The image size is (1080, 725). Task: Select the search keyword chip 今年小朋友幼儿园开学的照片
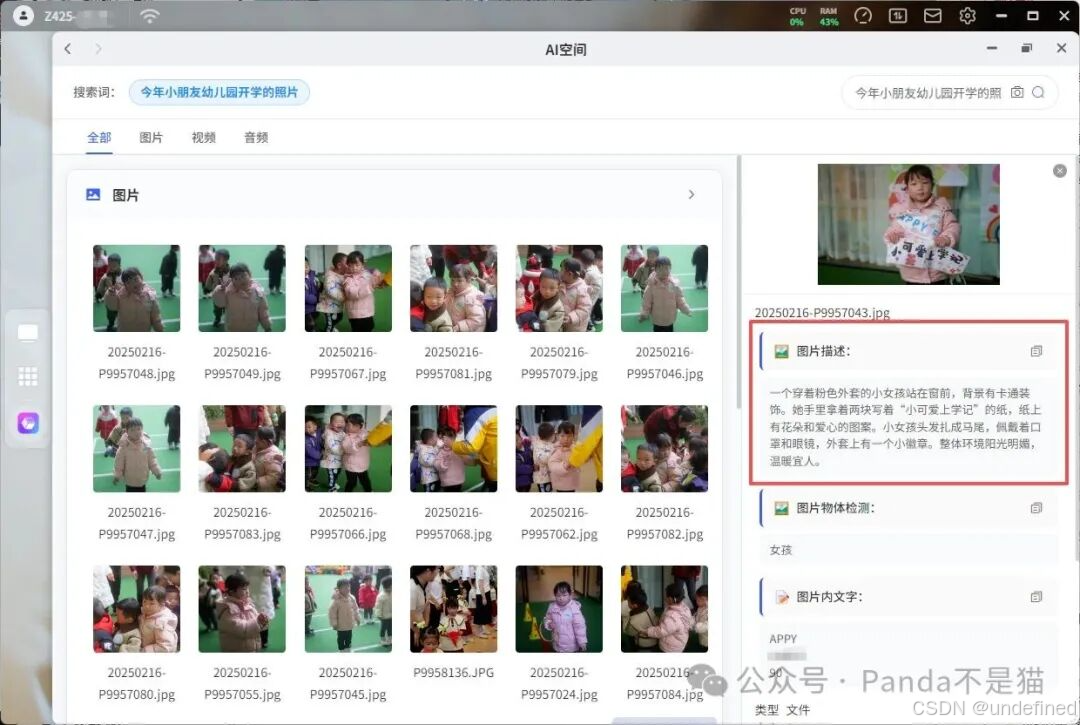point(220,92)
